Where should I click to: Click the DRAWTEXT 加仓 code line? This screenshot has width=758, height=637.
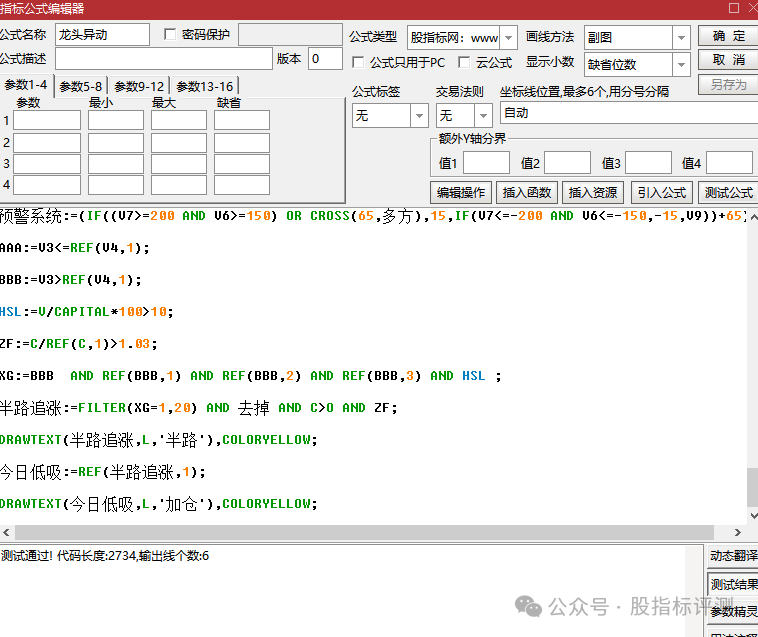point(159,504)
